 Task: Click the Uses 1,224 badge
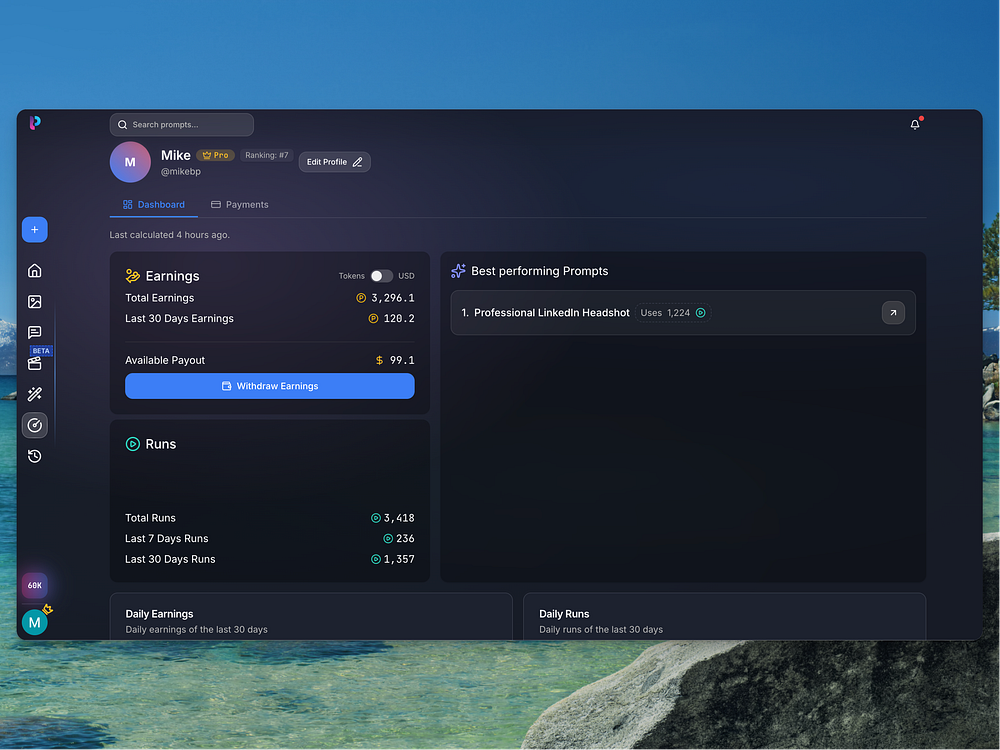coord(673,312)
